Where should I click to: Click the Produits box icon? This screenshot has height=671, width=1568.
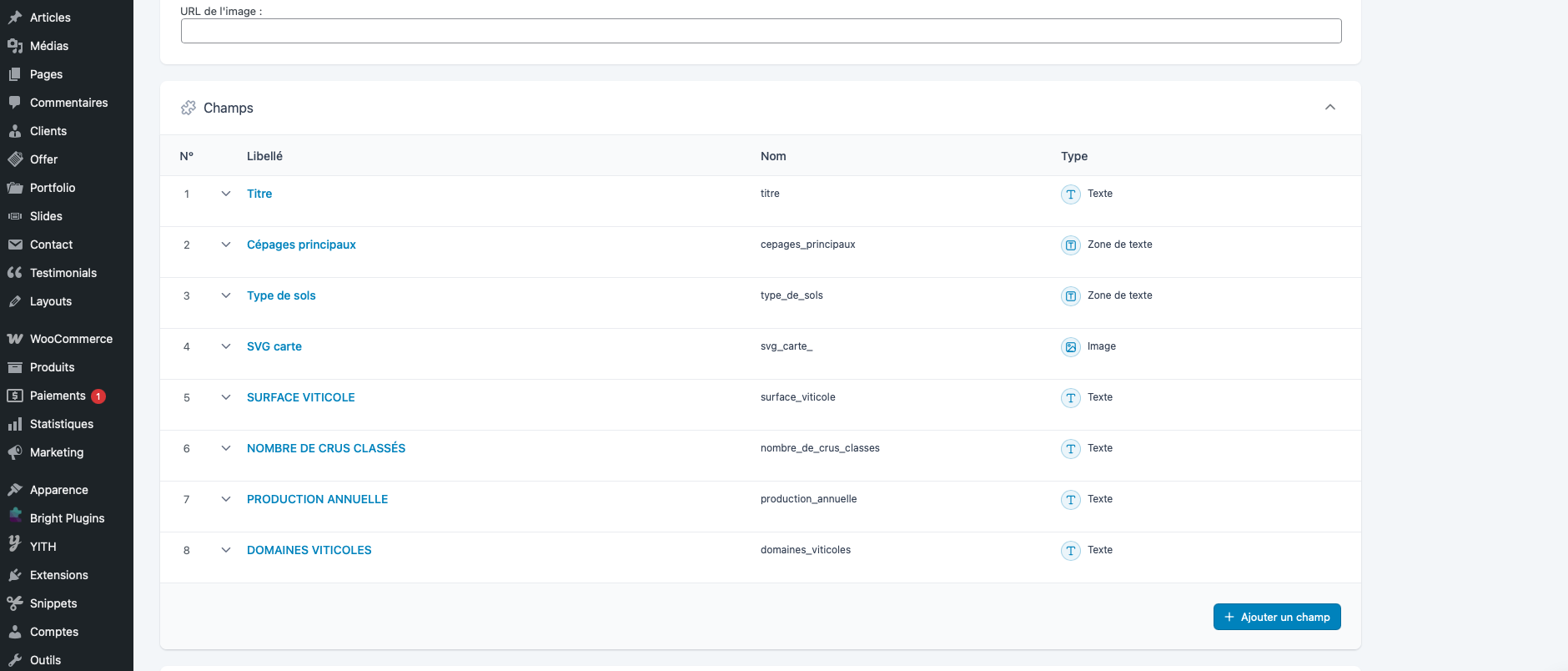(x=15, y=367)
